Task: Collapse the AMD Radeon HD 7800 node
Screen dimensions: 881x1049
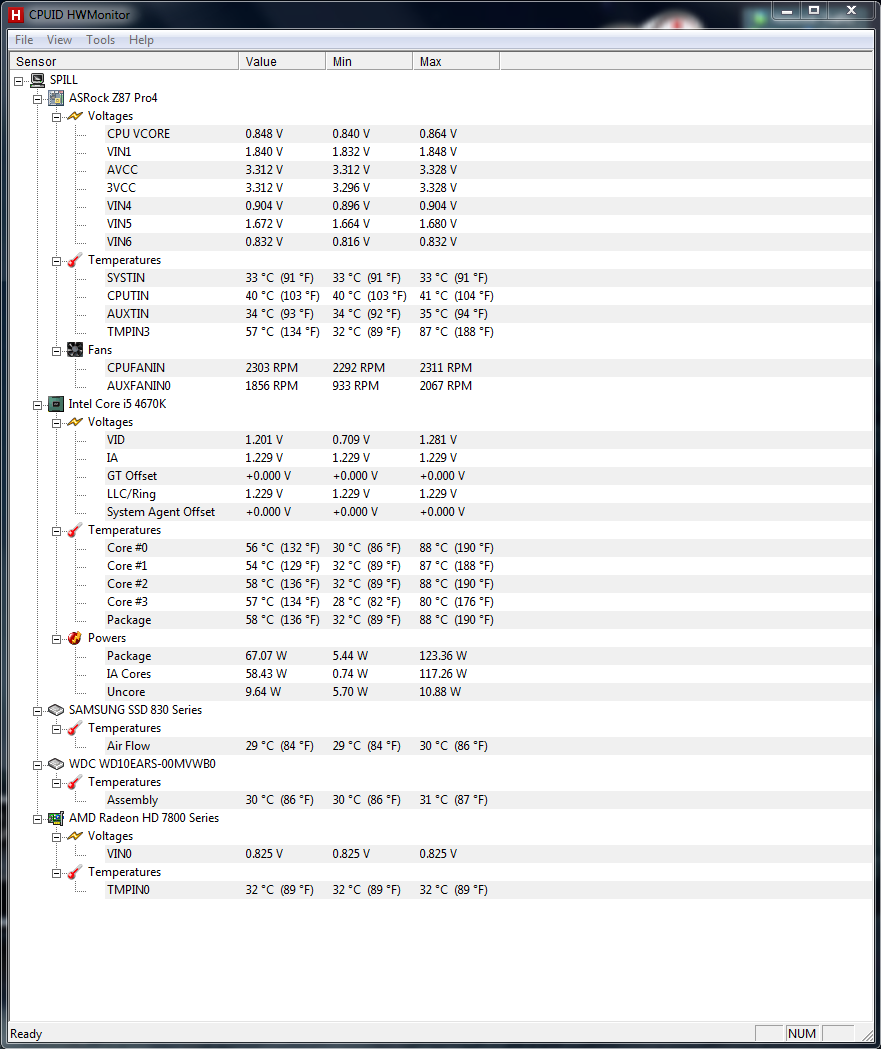Action: pyautogui.click(x=37, y=819)
